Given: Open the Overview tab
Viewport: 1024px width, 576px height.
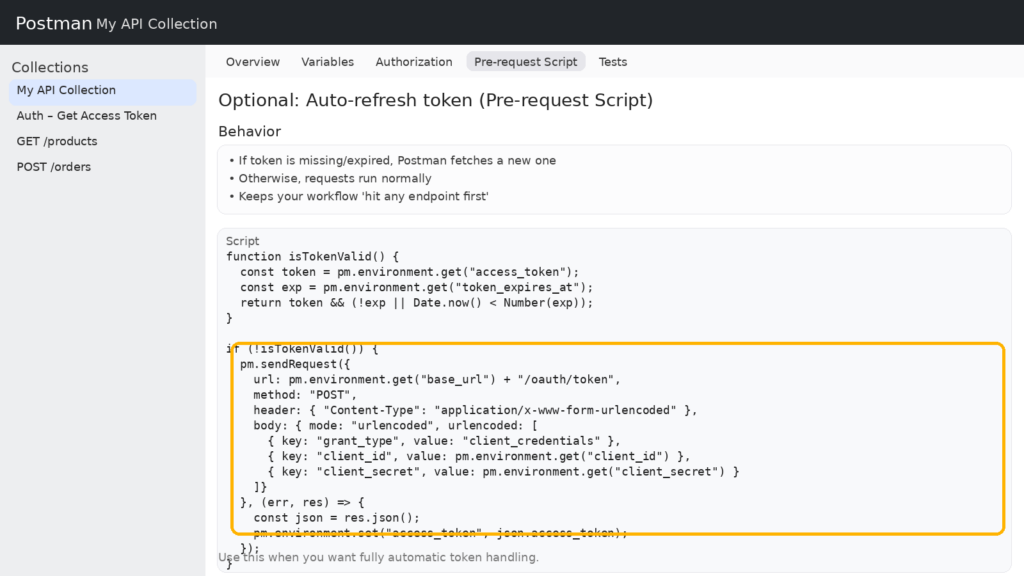Looking at the screenshot, I should pyautogui.click(x=252, y=62).
